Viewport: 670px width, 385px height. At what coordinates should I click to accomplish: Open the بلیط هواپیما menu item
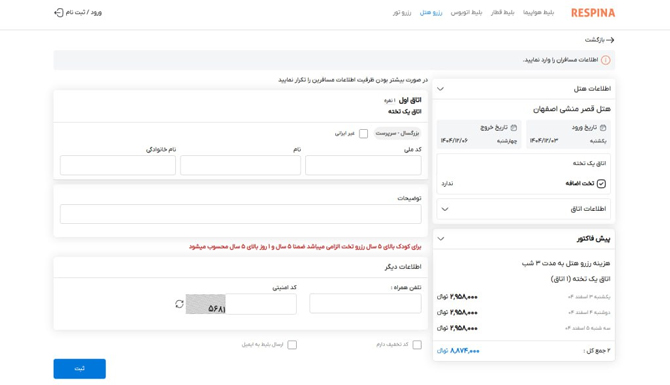pos(538,12)
